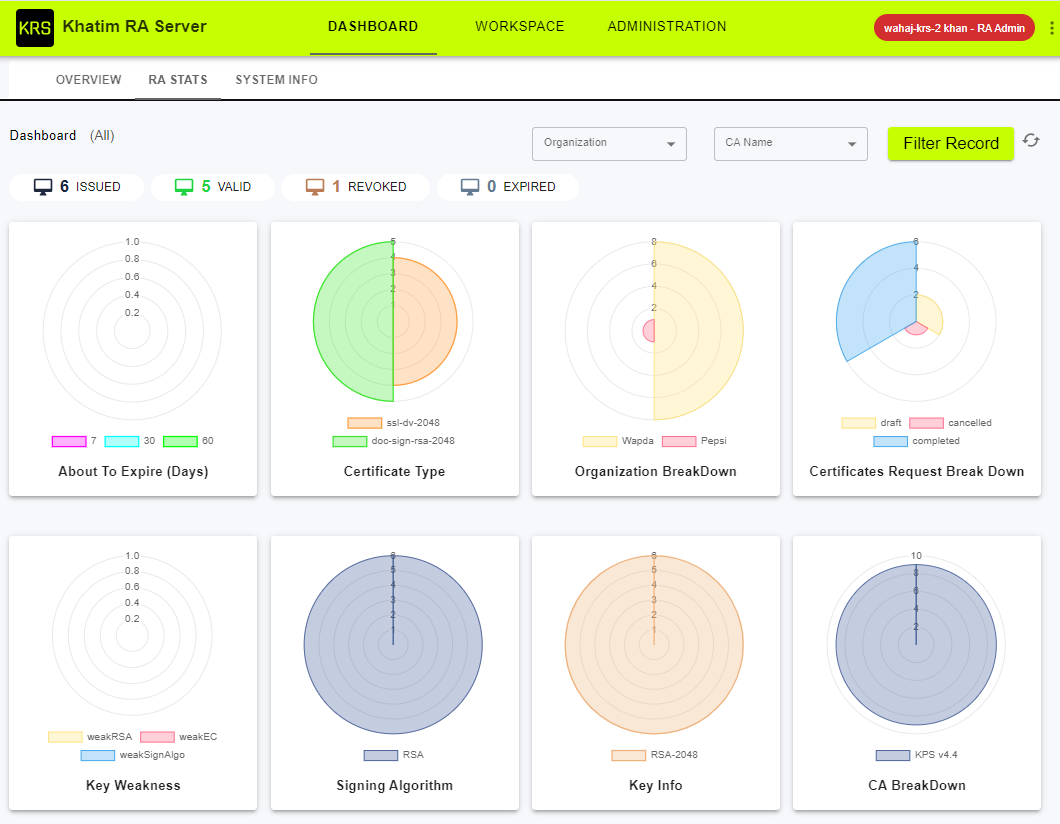
Task: Toggle the RSA-2048 key info legend item
Action: (x=654, y=755)
